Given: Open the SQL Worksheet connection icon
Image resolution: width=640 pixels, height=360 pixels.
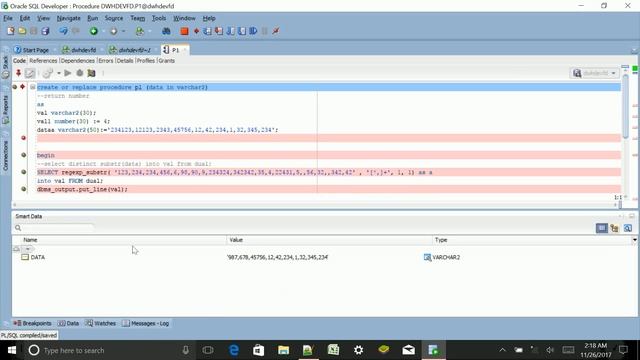Looking at the screenshot, I should click(140, 31).
